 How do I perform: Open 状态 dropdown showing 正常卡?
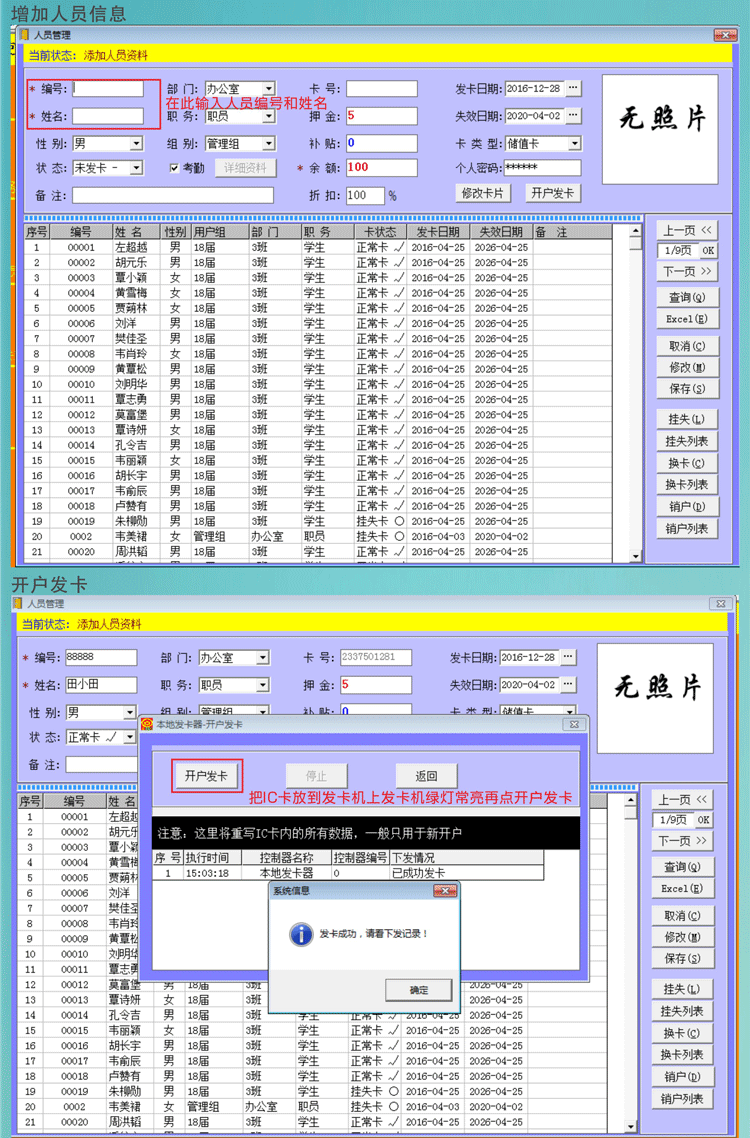click(130, 737)
